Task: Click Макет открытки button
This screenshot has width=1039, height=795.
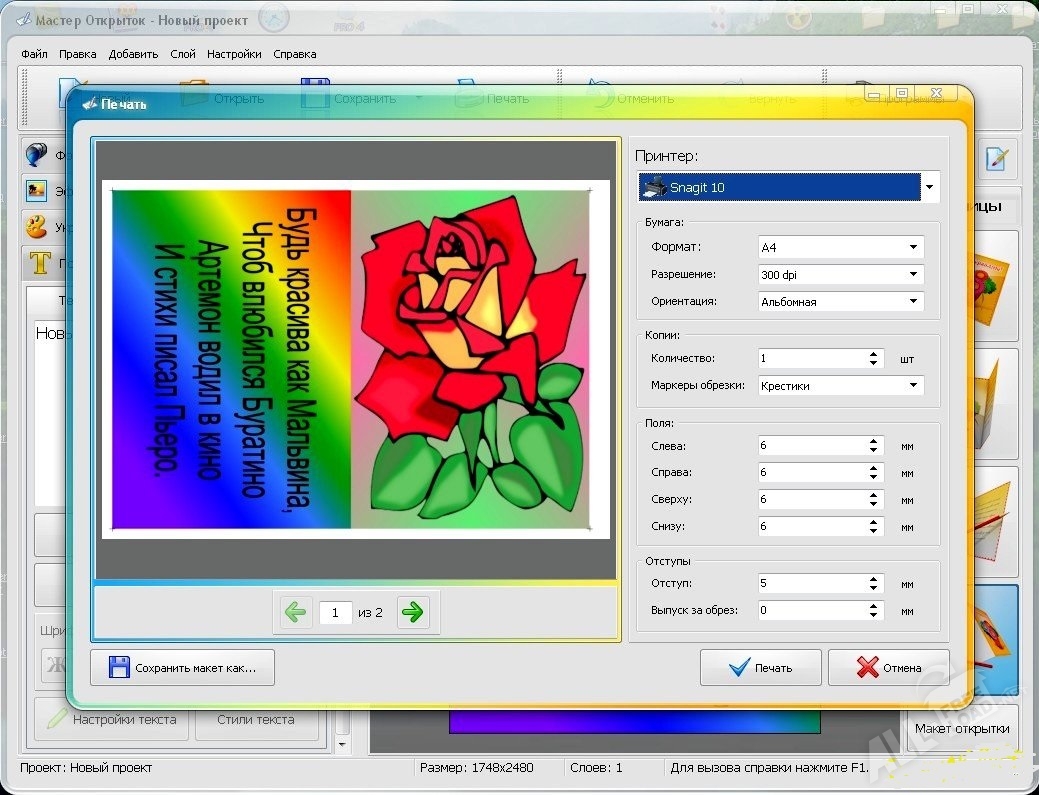Action: [x=962, y=728]
